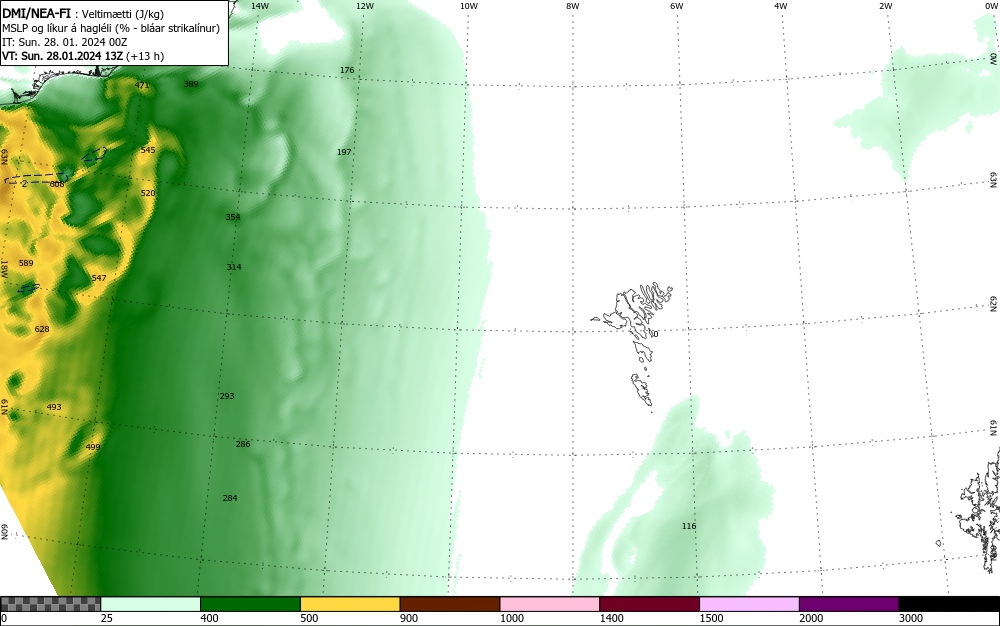
Task: Click the map value 499
Action: pyautogui.click(x=93, y=448)
